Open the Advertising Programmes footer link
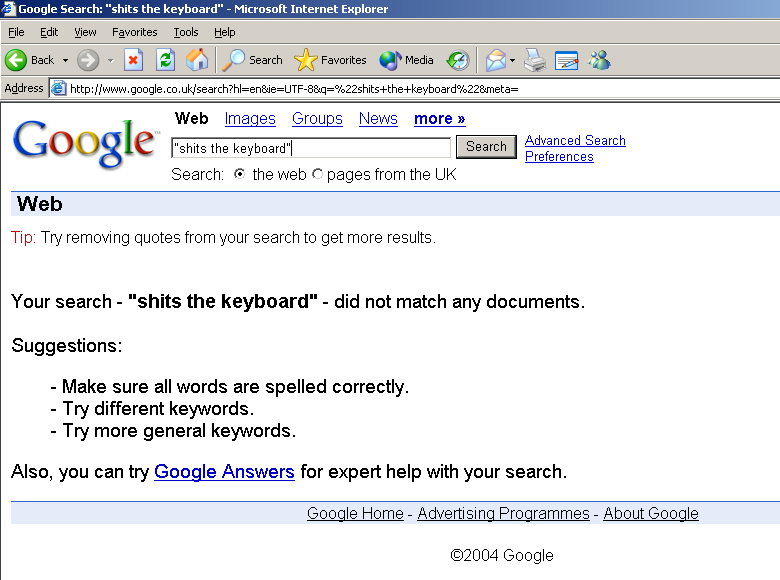The image size is (780, 580). tap(503, 513)
